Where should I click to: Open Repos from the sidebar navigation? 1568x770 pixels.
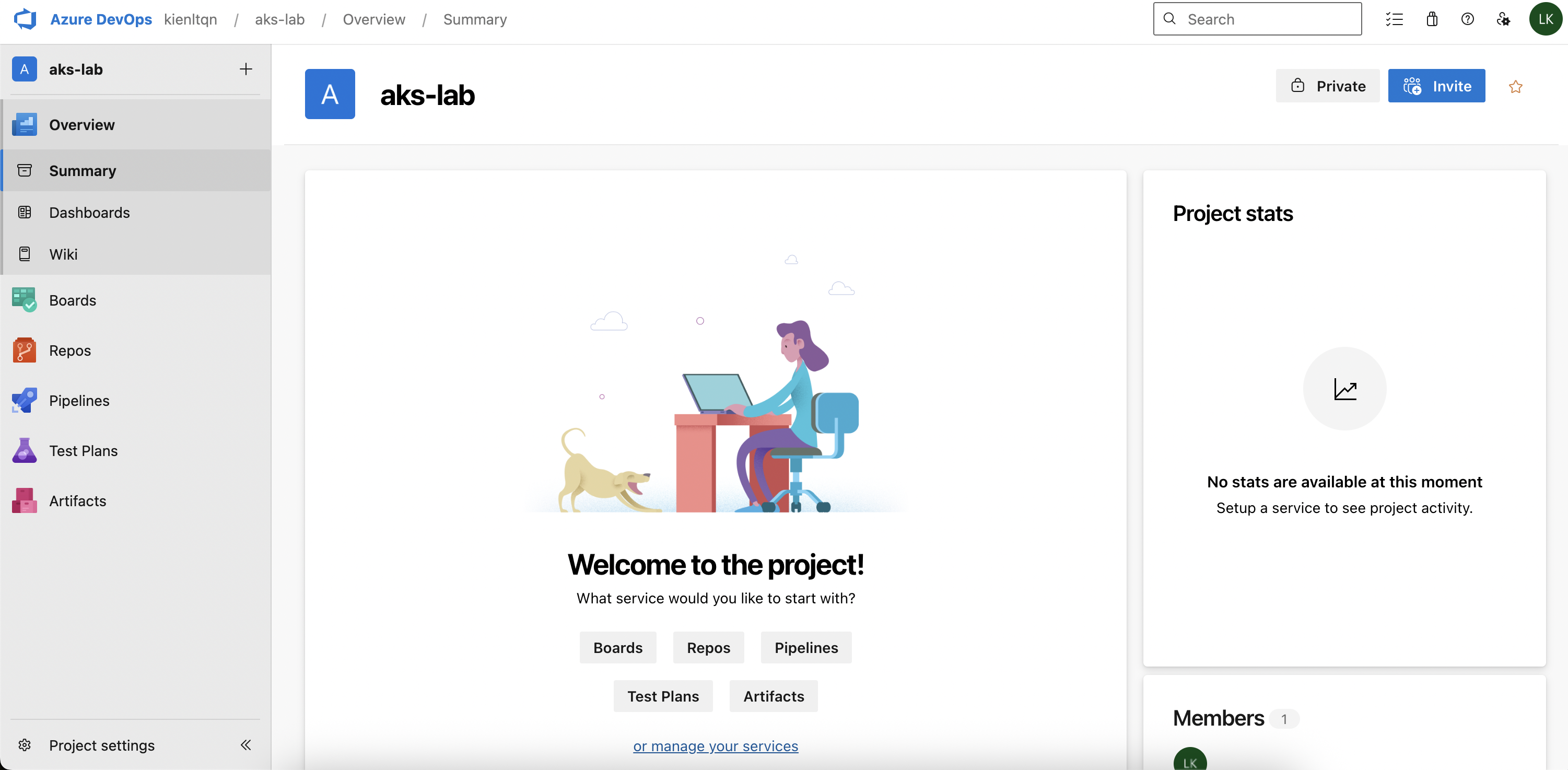136,351
